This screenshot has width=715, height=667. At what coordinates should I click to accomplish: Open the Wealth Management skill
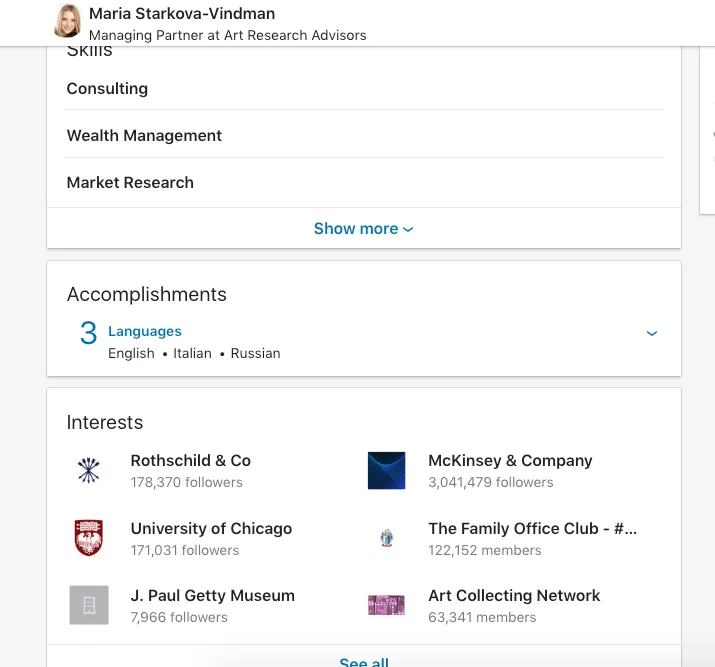click(144, 135)
